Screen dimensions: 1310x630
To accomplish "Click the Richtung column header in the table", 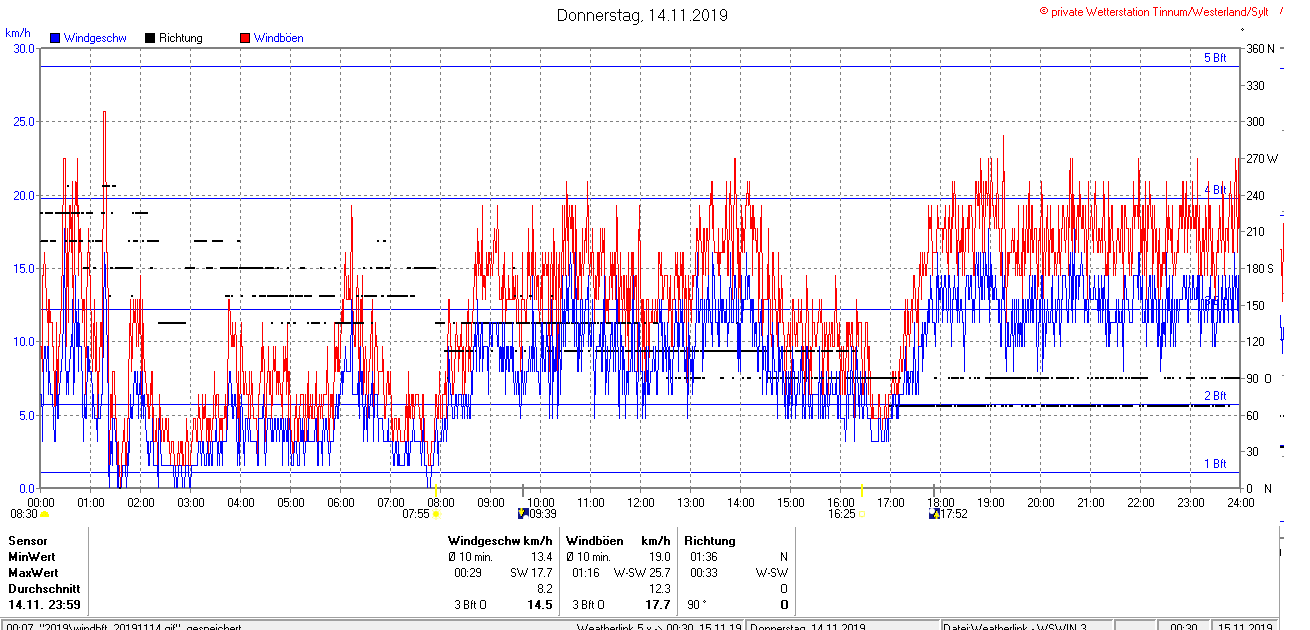I will pos(710,541).
